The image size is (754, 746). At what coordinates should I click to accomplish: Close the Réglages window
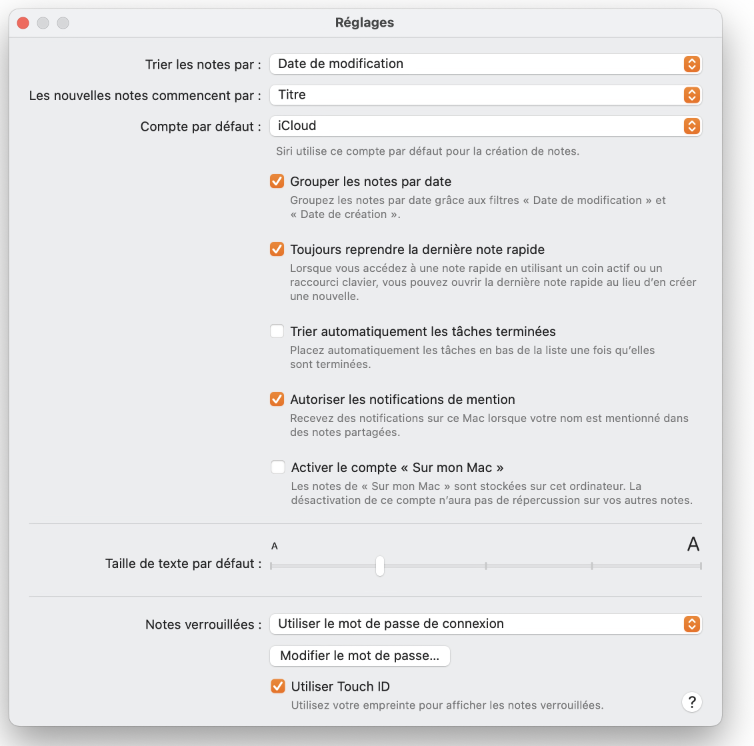coord(22,22)
